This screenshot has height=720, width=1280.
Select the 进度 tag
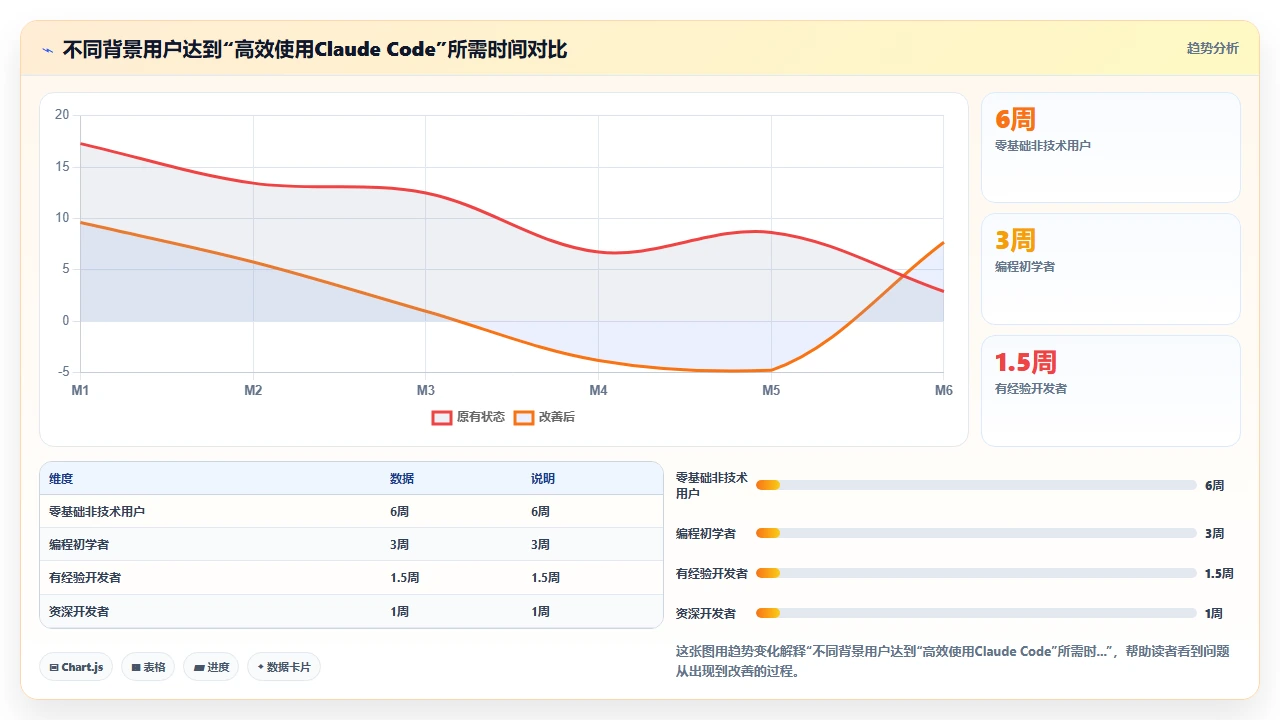coord(211,667)
